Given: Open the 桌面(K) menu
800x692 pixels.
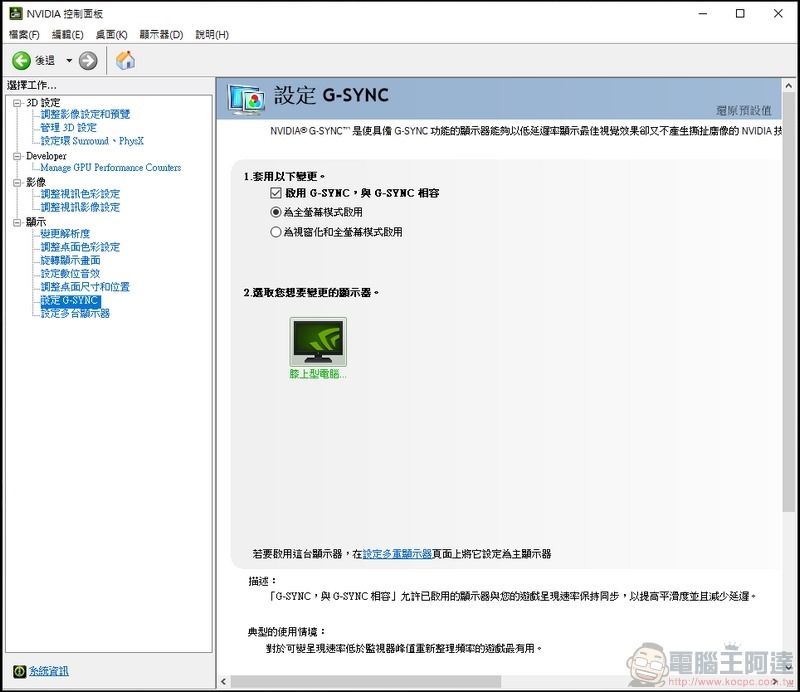Looking at the screenshot, I should point(111,35).
